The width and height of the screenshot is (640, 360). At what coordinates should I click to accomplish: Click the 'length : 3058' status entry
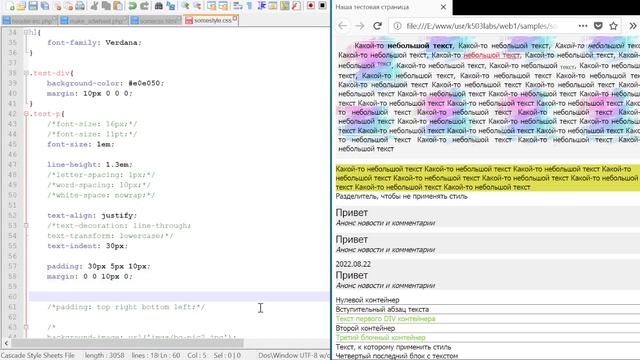(x=104, y=356)
